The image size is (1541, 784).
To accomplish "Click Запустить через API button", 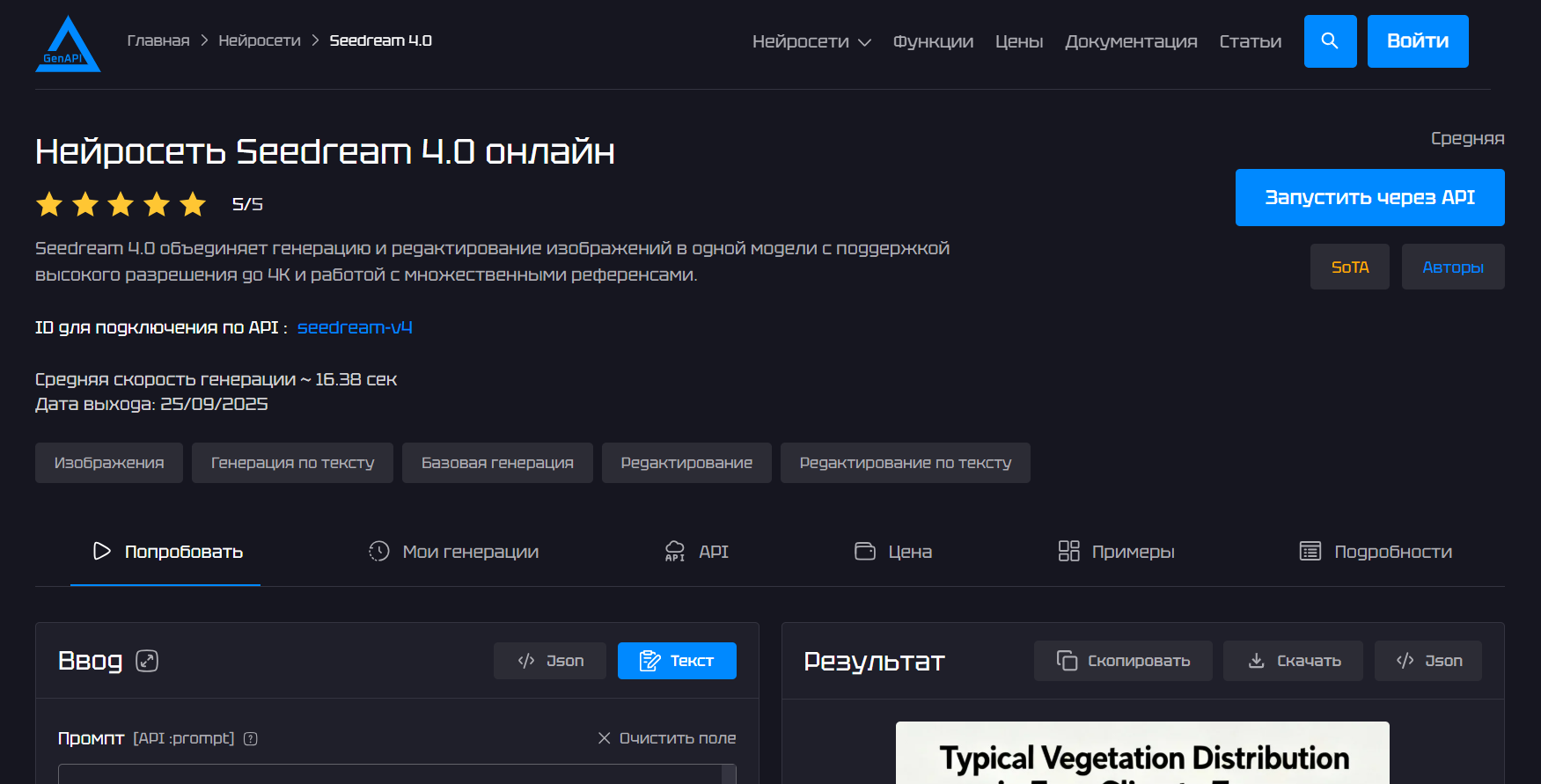I will click(1369, 198).
